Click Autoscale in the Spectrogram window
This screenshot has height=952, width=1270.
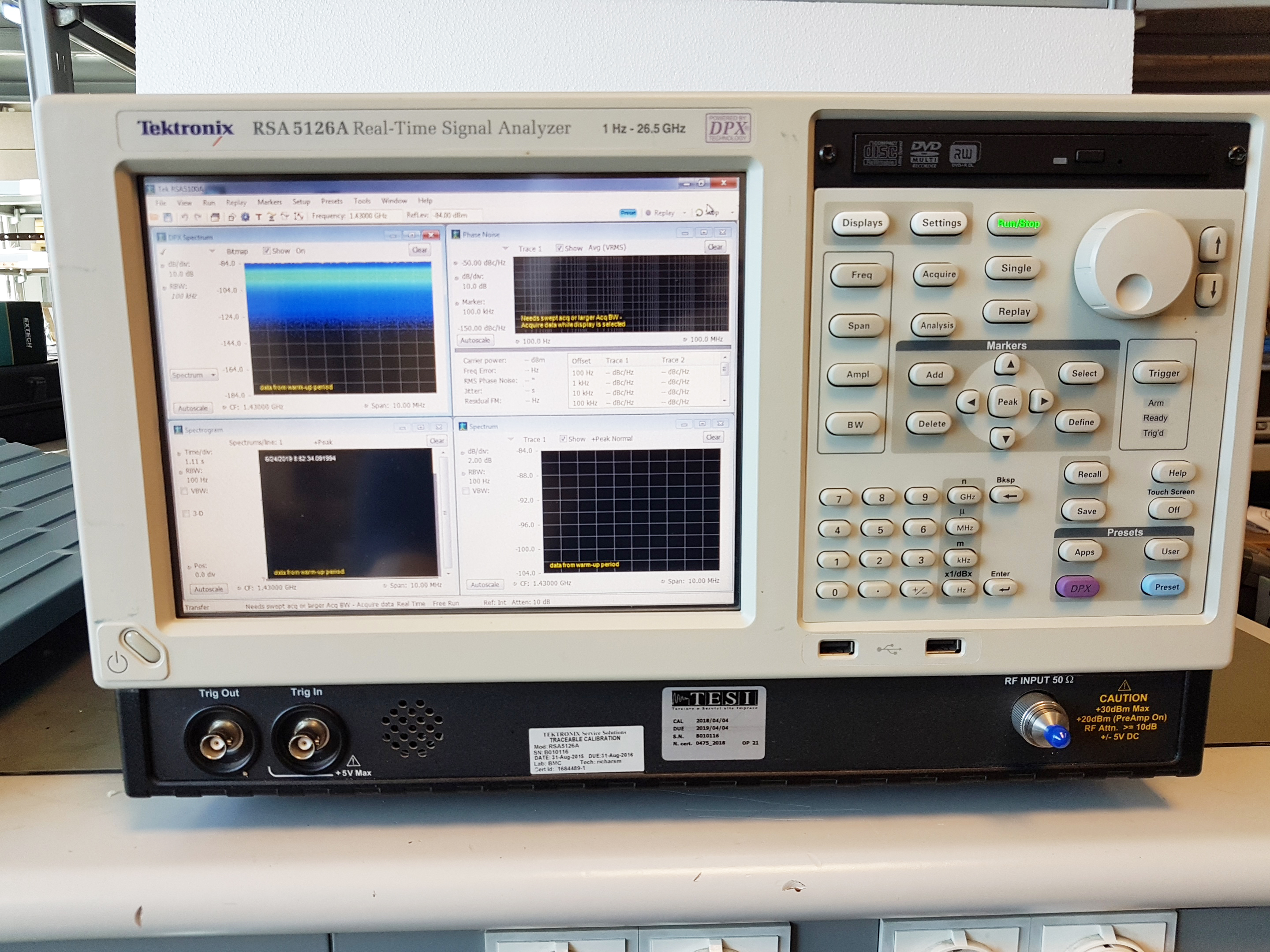tap(209, 589)
